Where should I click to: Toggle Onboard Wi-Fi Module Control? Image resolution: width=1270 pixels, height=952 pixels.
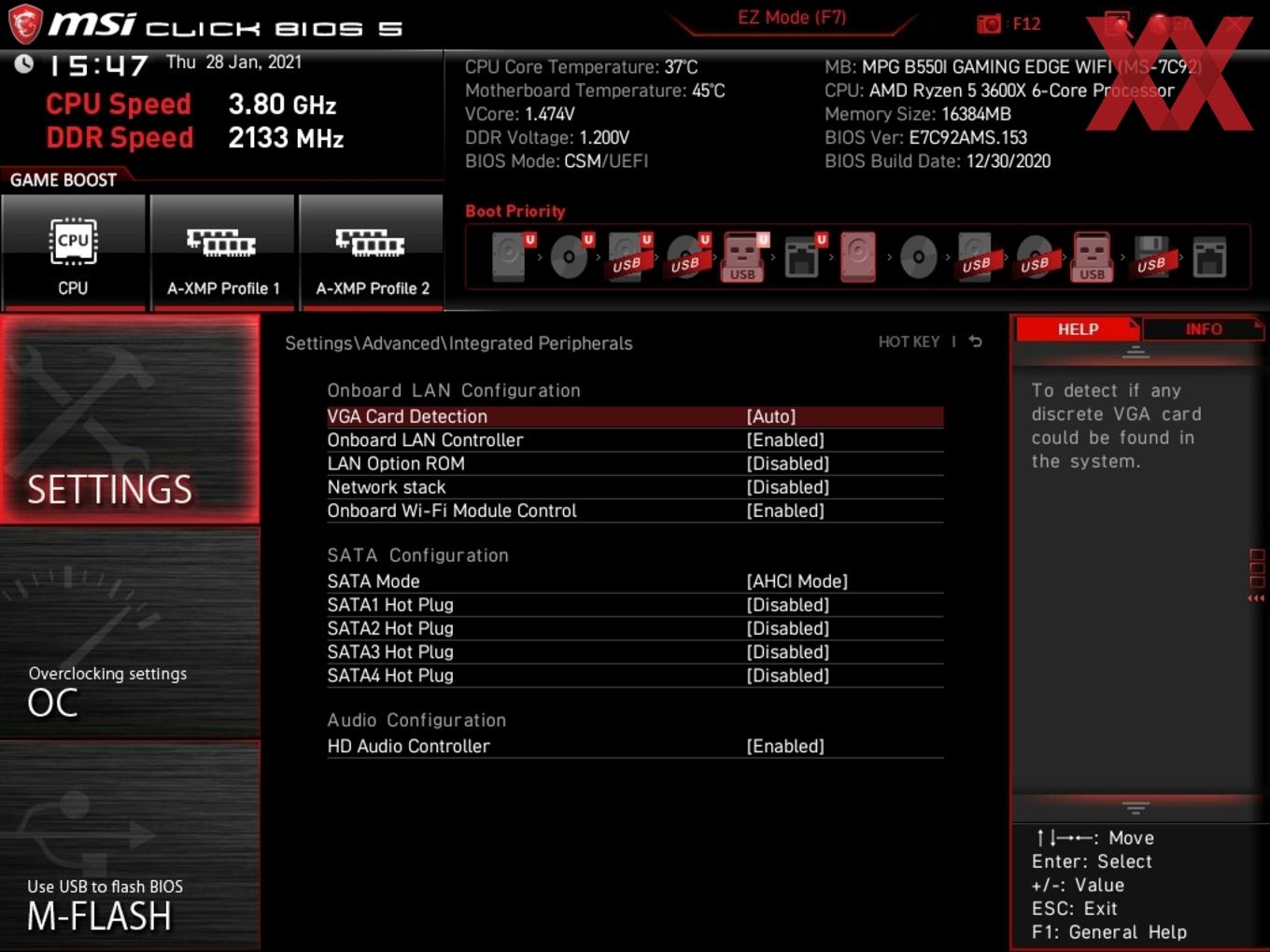coord(635,511)
